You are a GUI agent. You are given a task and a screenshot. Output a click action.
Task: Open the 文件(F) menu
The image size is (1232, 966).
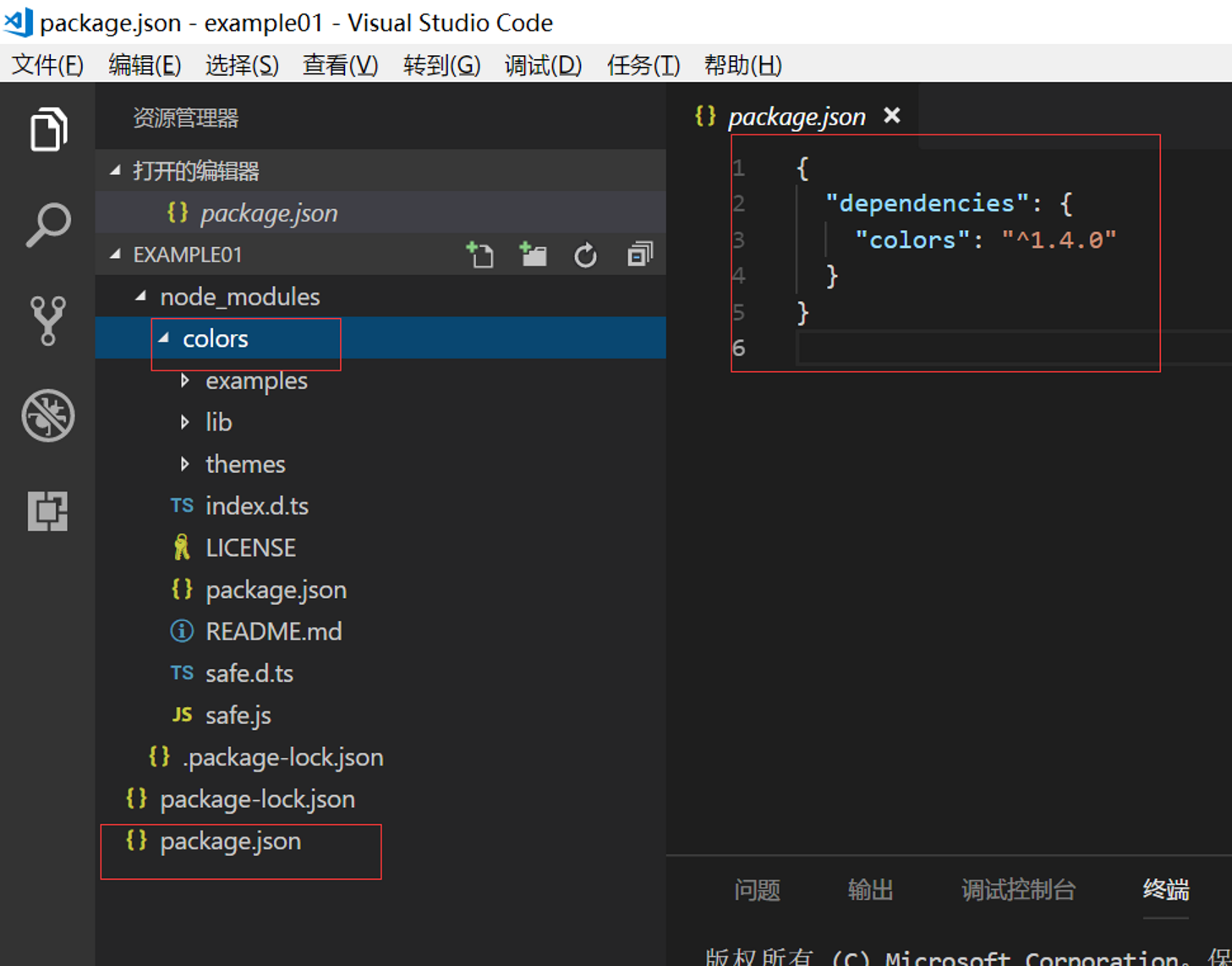[47, 65]
